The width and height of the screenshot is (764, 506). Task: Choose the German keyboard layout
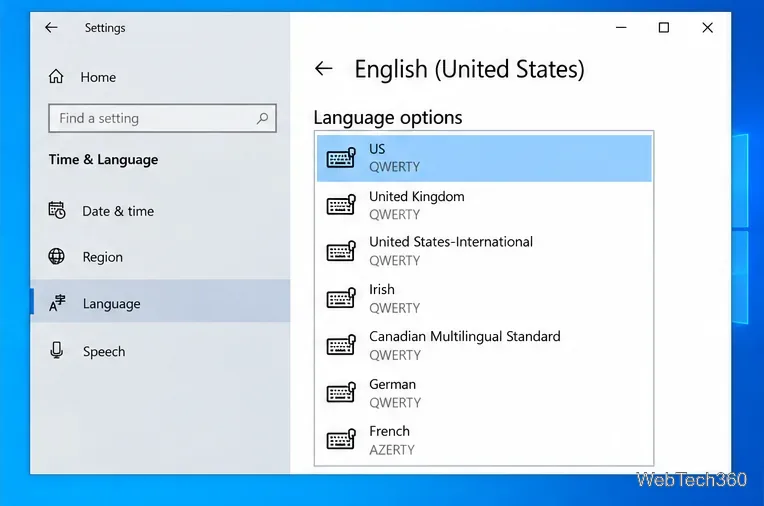pyautogui.click(x=484, y=393)
